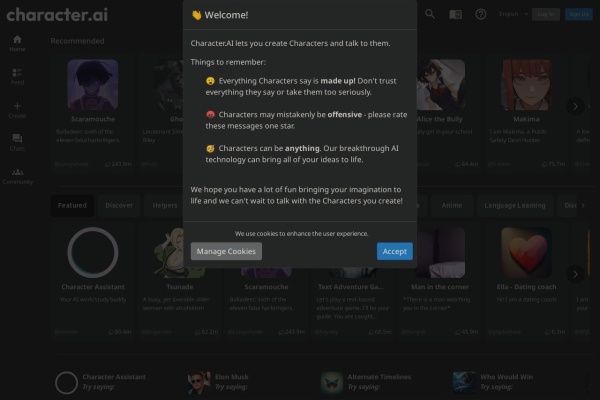Image resolution: width=600 pixels, height=400 pixels.
Task: Open the book guide icon
Action: [x=456, y=14]
